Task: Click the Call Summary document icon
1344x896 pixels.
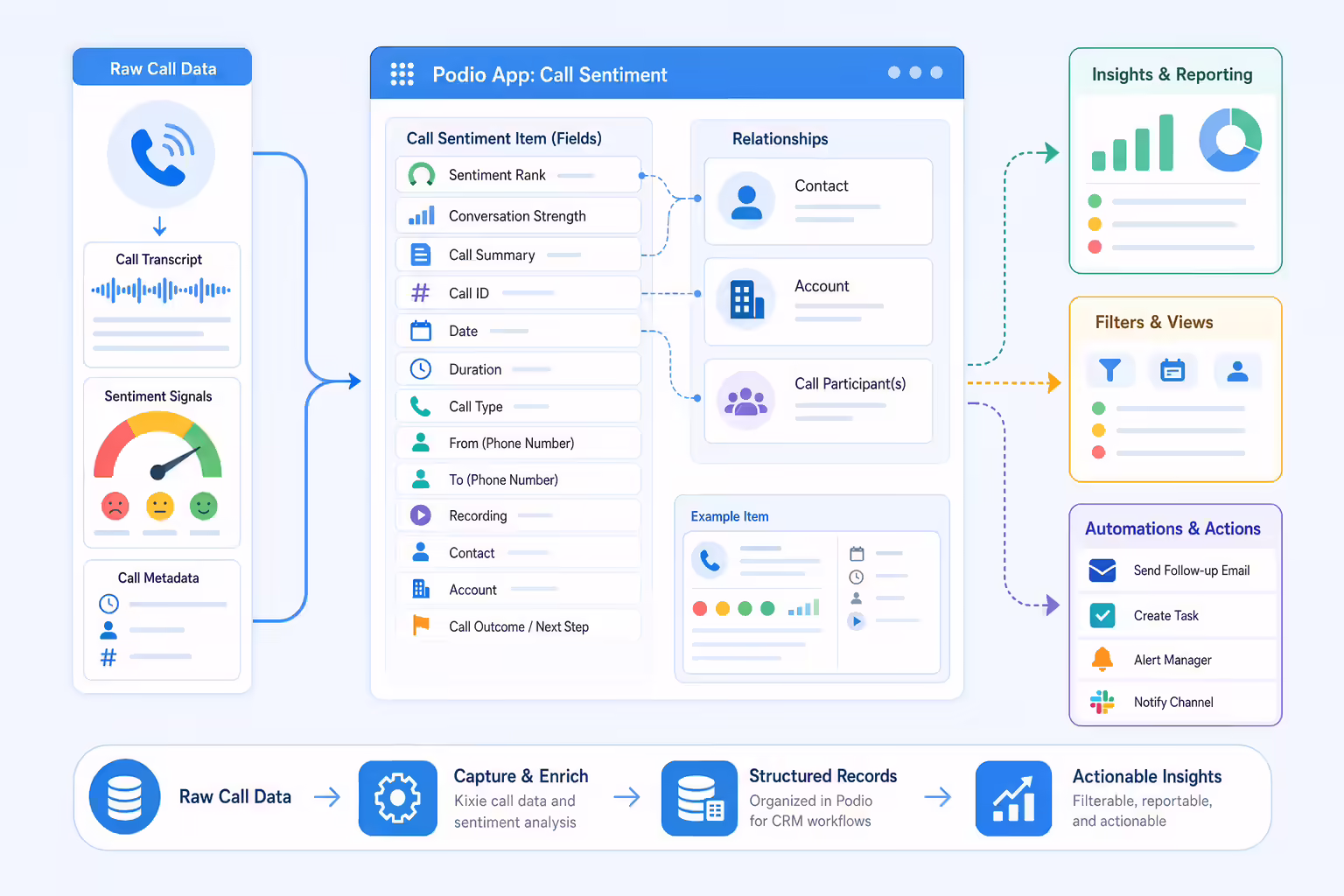Action: click(421, 255)
